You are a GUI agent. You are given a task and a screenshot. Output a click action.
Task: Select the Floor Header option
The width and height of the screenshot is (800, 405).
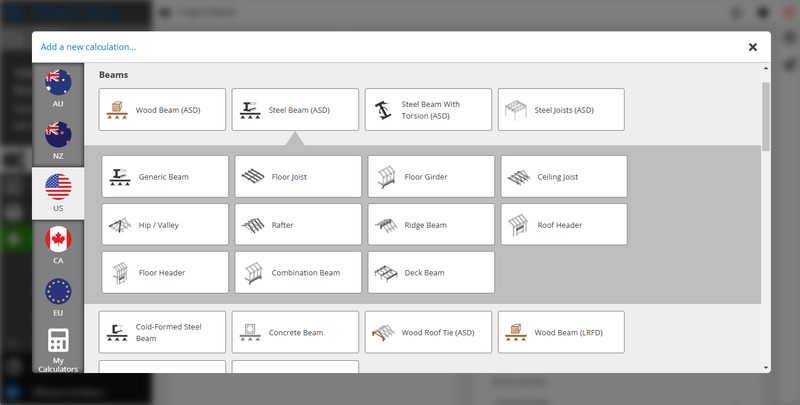coord(165,272)
